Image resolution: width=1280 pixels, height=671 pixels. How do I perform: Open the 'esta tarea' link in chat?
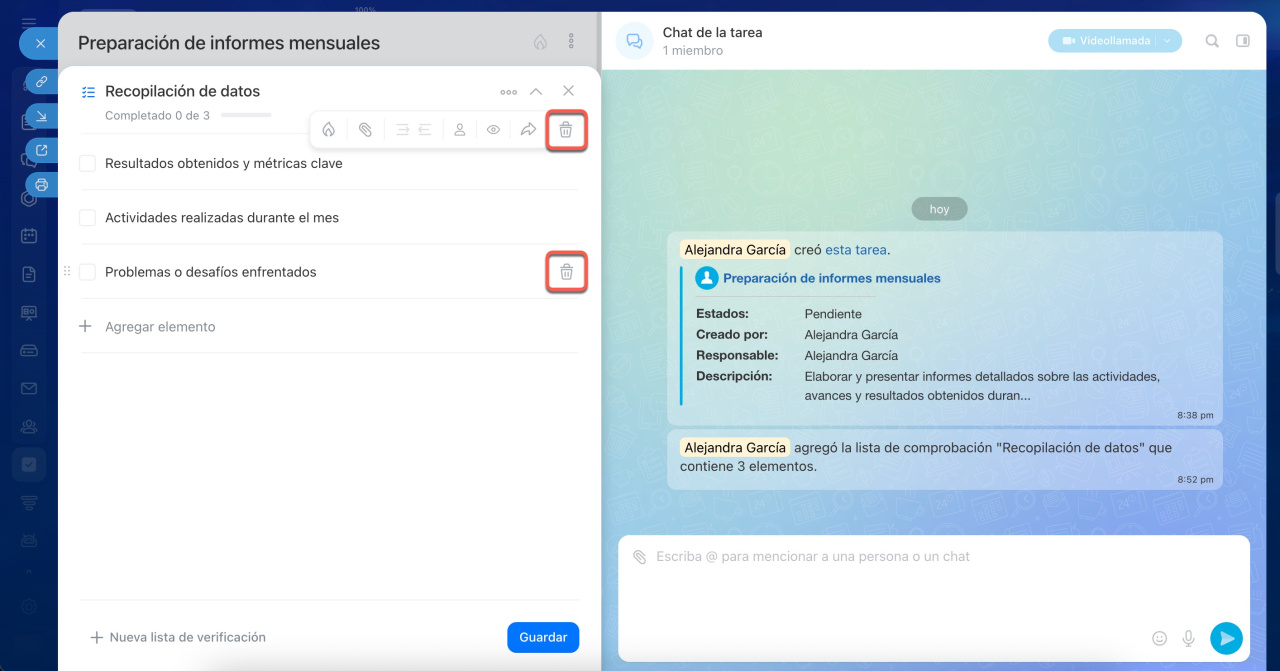coord(855,250)
